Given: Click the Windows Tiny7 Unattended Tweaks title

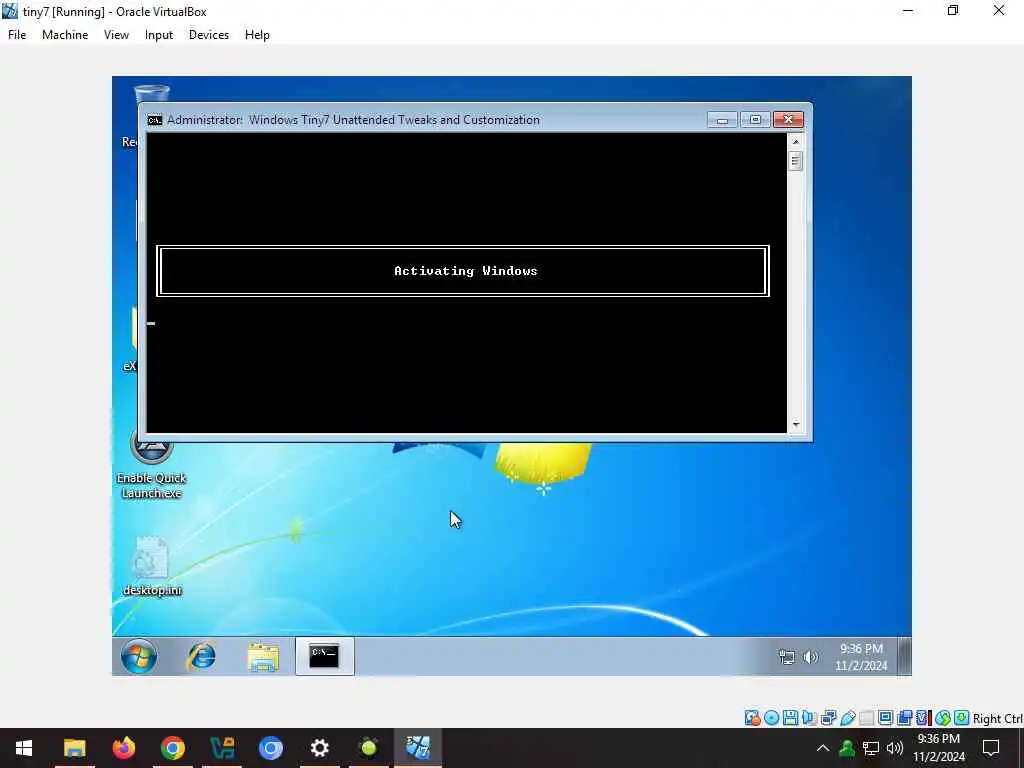Looking at the screenshot, I should (394, 120).
